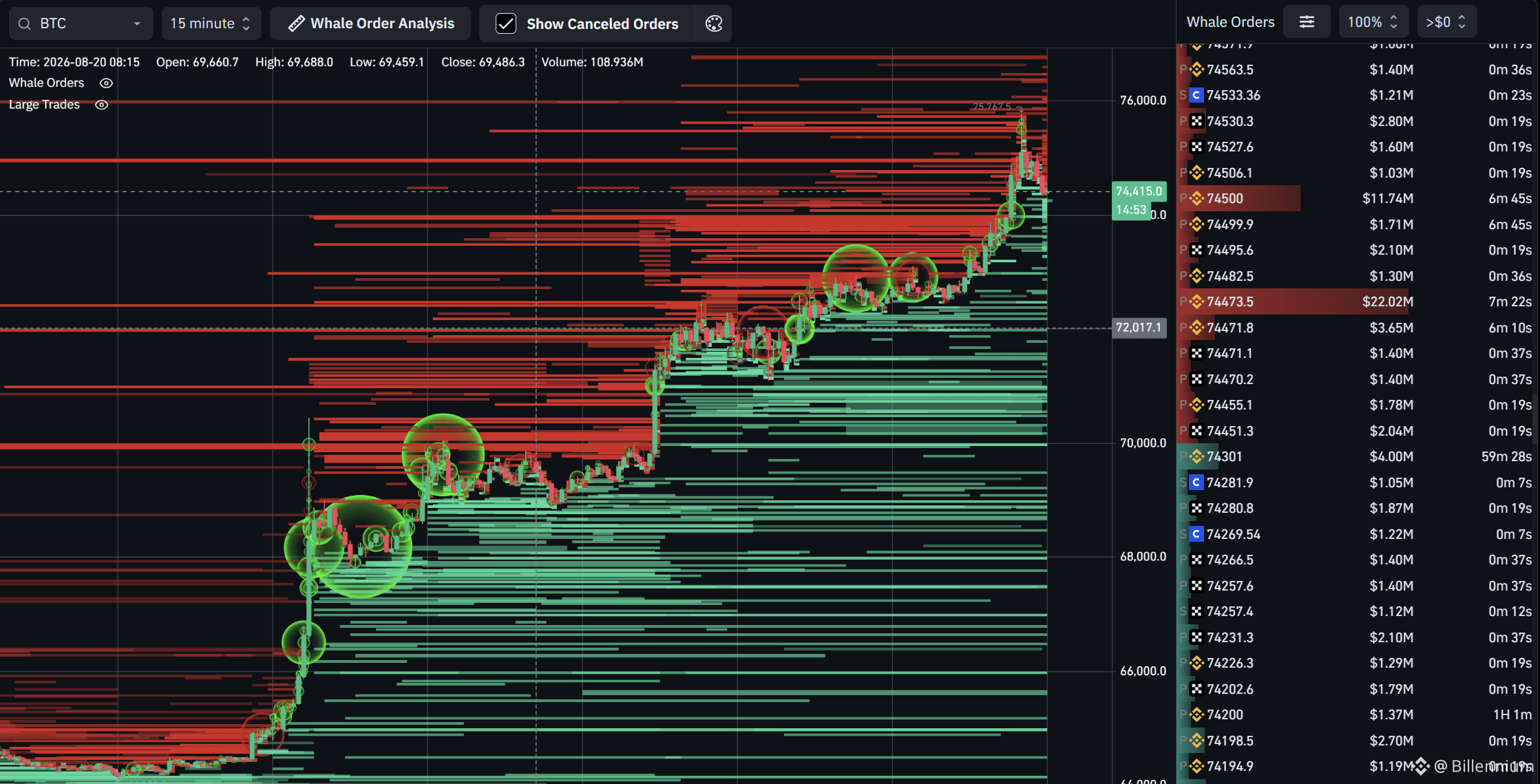Click the Binance icon on row 74482.5
The height and width of the screenshot is (784, 1540).
point(1196,276)
